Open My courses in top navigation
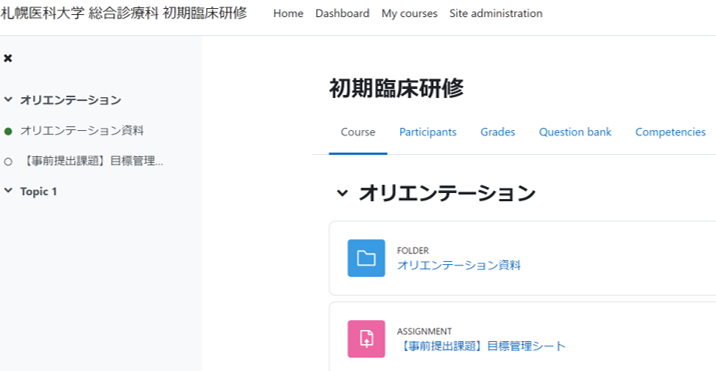716x371 pixels. pos(410,14)
